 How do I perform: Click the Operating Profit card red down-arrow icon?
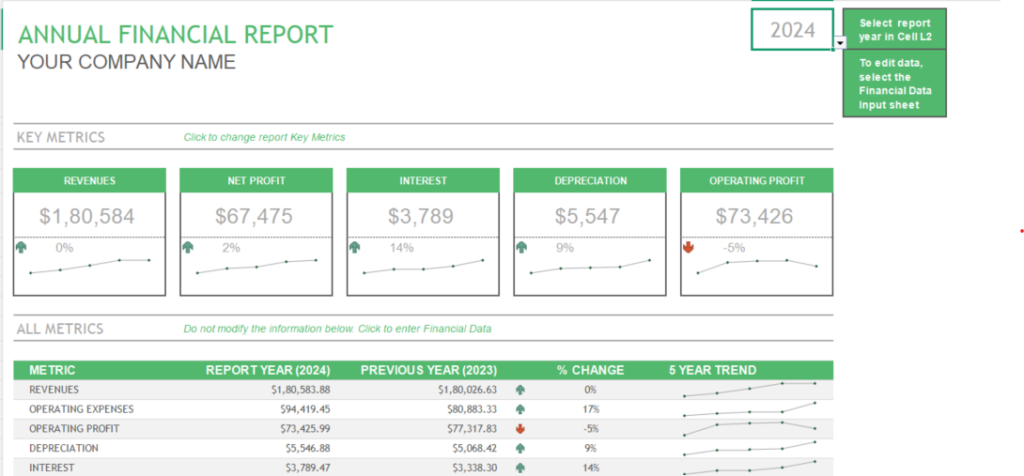click(x=688, y=247)
